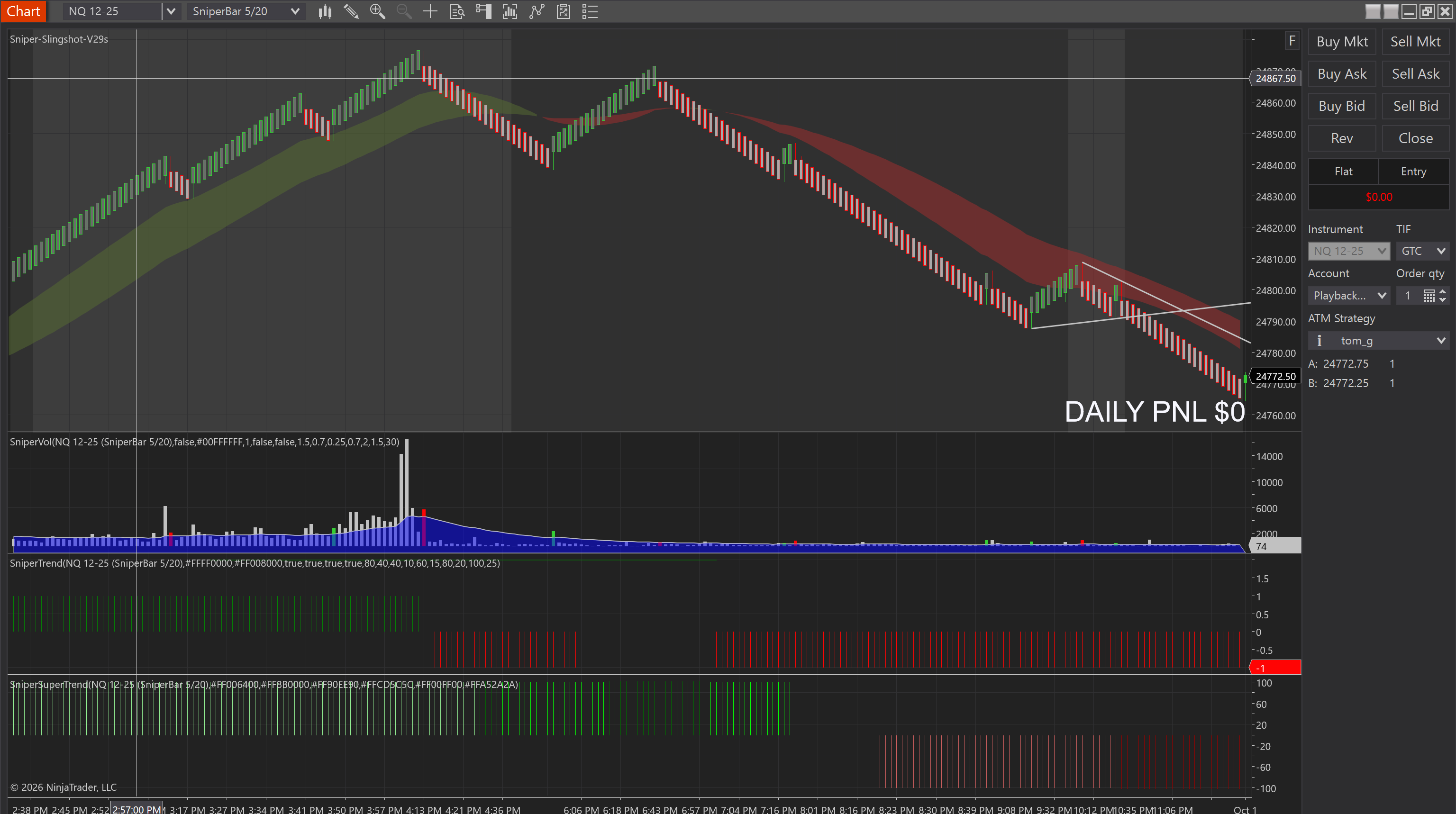Increase order qty with up arrow

(1442, 291)
